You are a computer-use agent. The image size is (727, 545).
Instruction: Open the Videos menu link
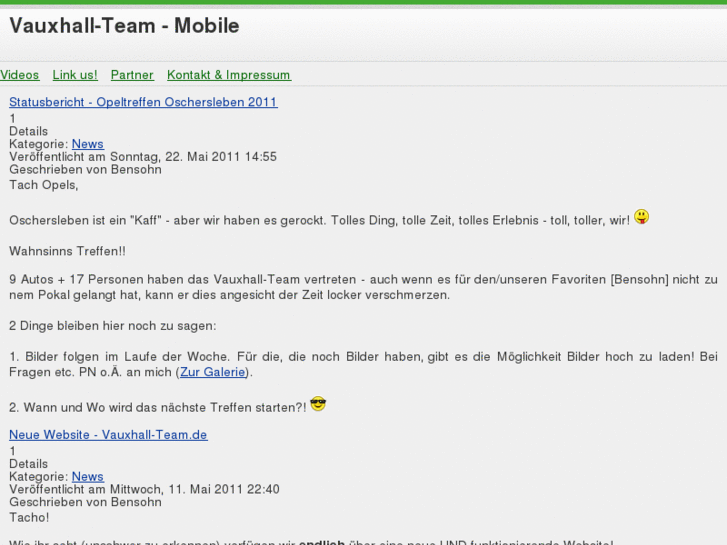(x=19, y=75)
